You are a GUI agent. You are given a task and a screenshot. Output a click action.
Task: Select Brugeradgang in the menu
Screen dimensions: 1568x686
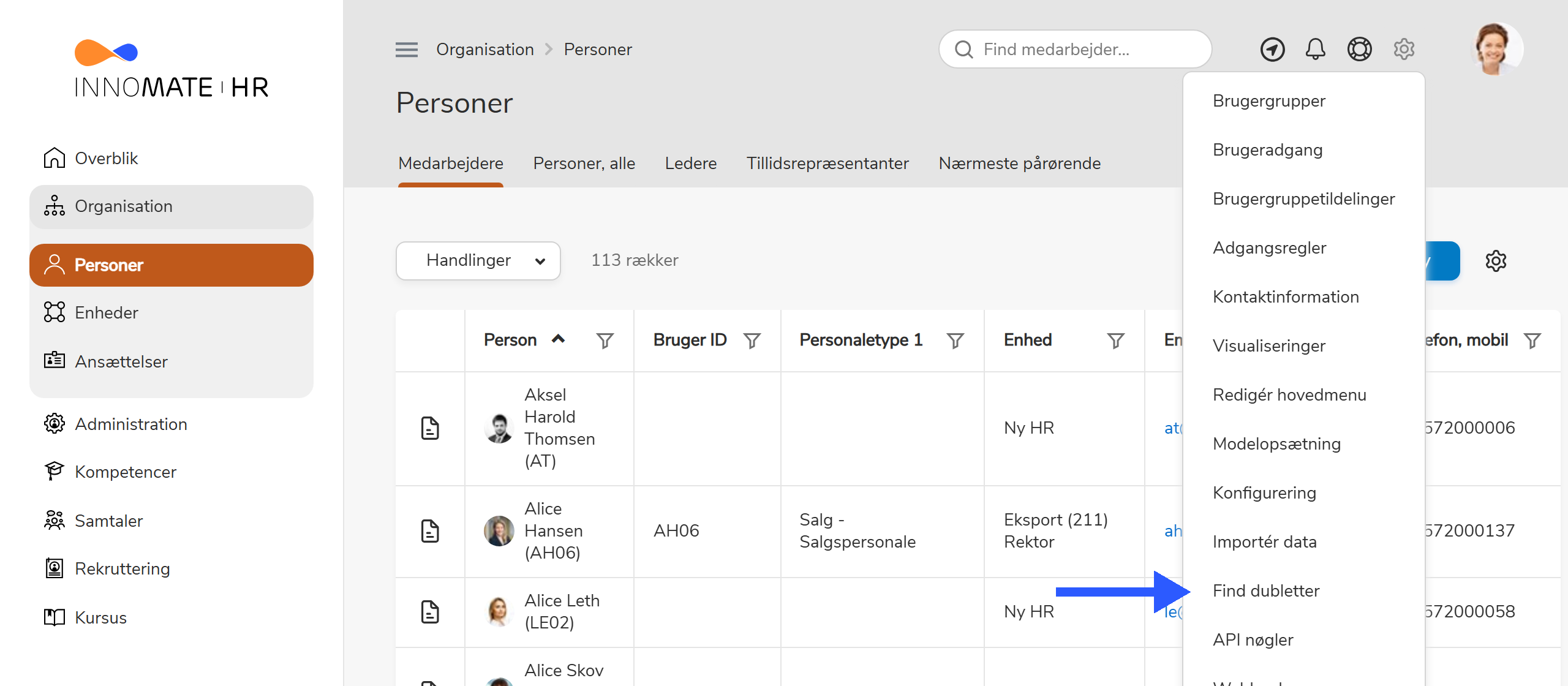[x=1268, y=150]
